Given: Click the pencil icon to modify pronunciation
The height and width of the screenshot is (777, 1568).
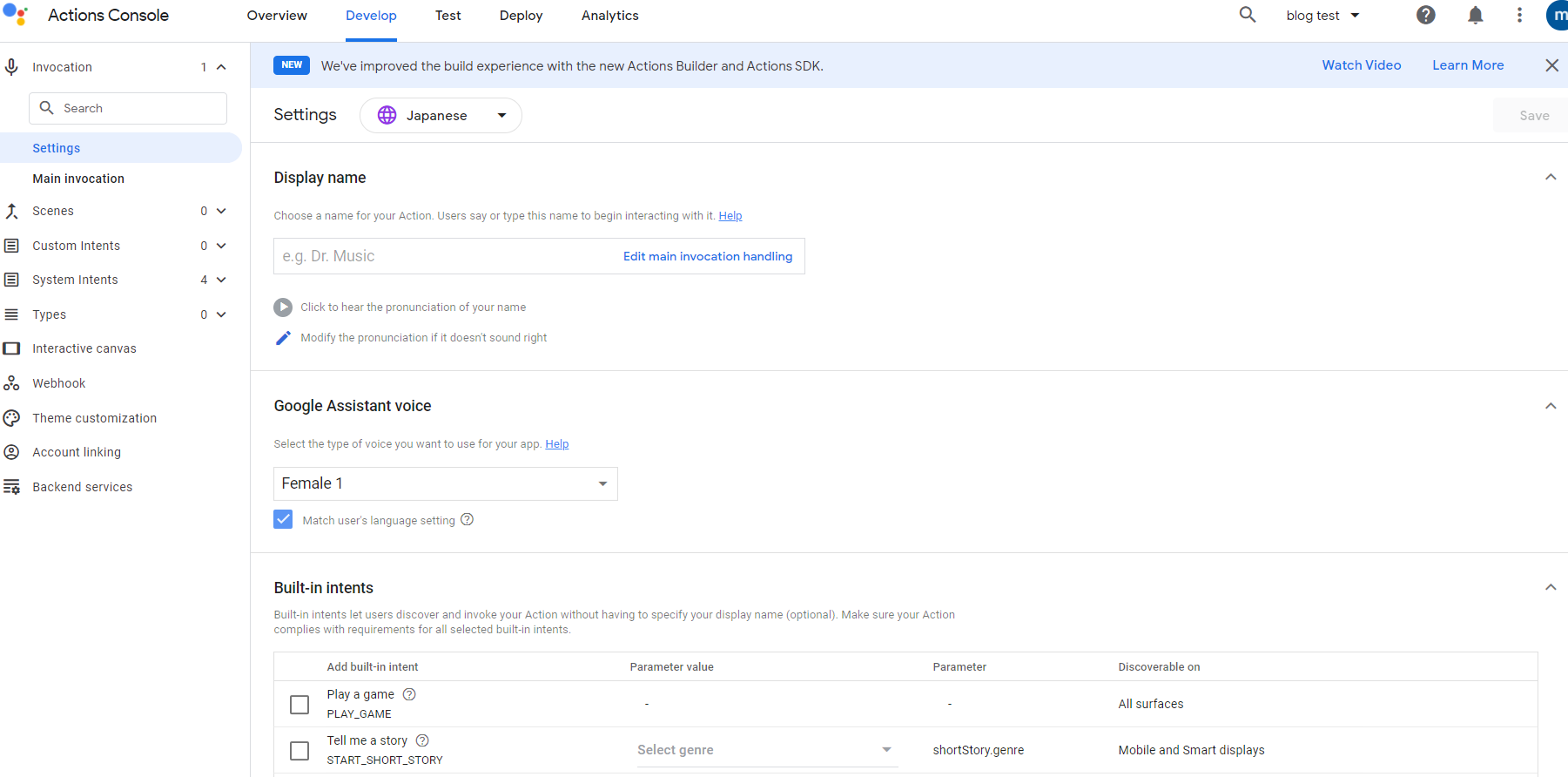Looking at the screenshot, I should pos(283,338).
